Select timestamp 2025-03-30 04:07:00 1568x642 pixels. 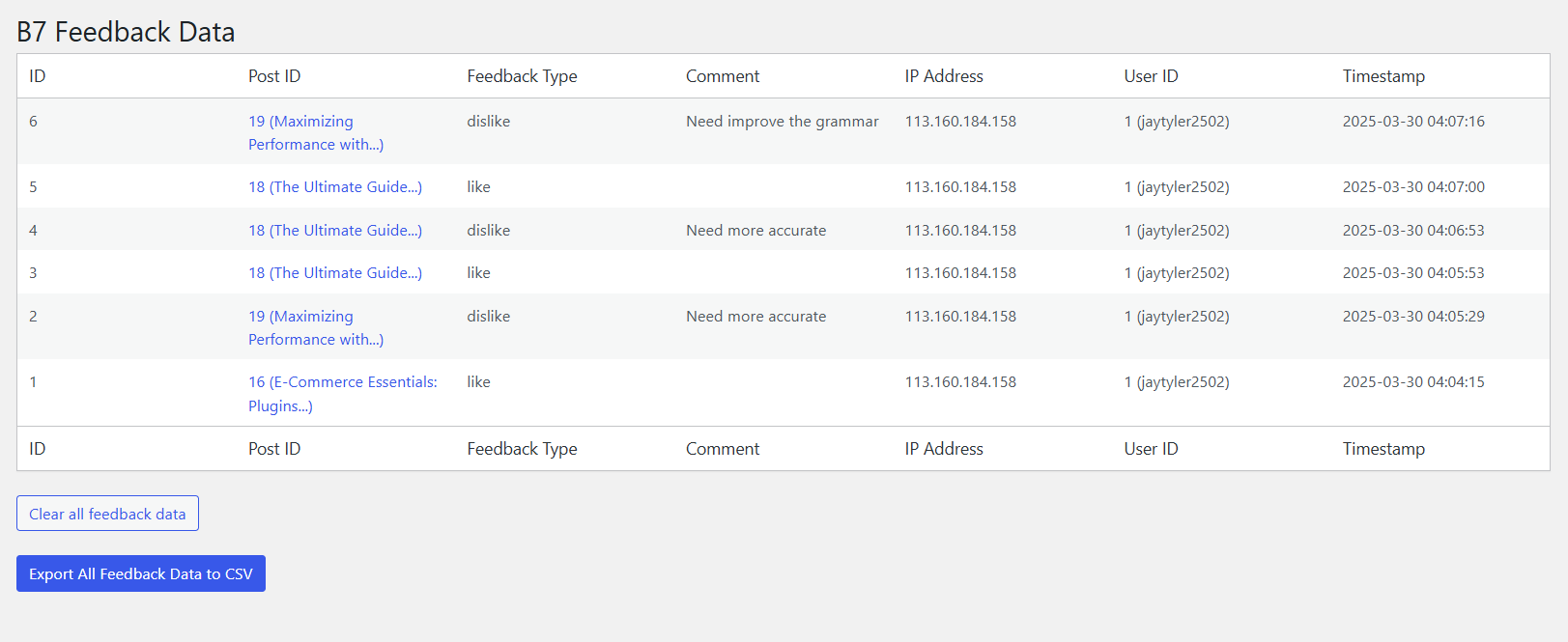coord(1413,186)
